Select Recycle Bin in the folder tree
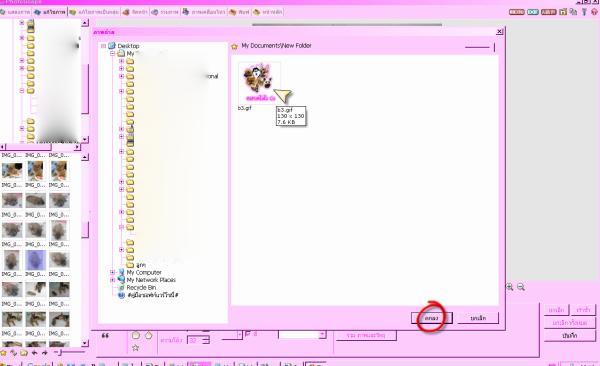Viewport: 600px width, 366px height. 141,287
